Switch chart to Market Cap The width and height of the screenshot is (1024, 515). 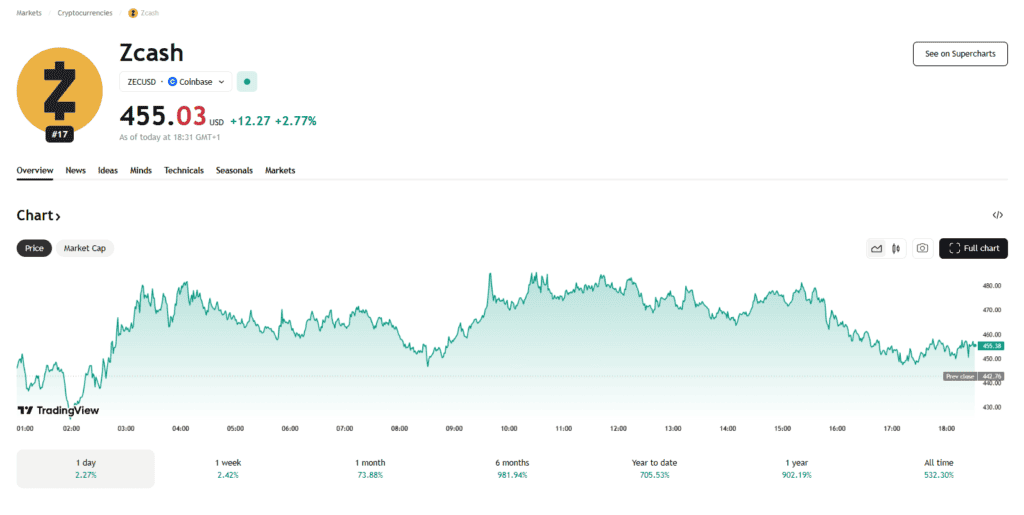[85, 248]
